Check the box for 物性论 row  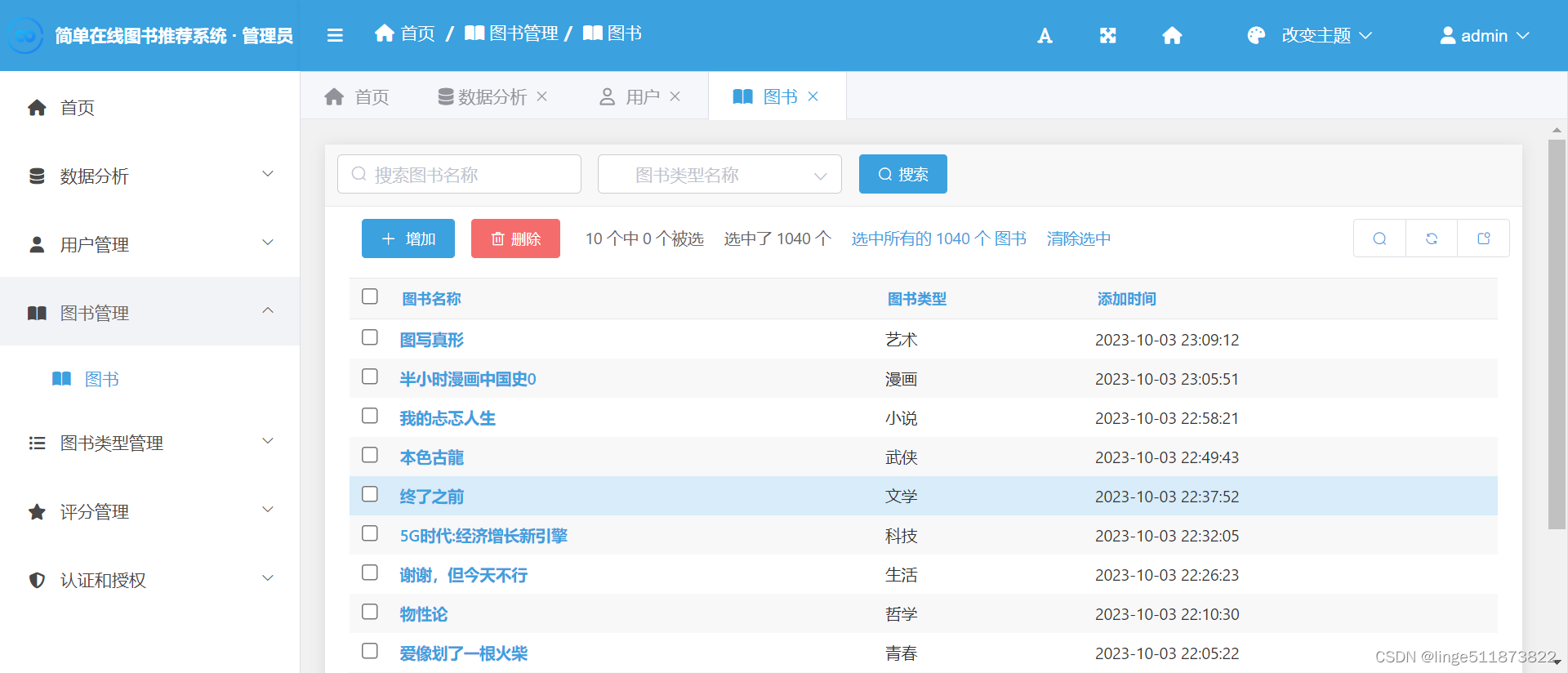tap(370, 611)
